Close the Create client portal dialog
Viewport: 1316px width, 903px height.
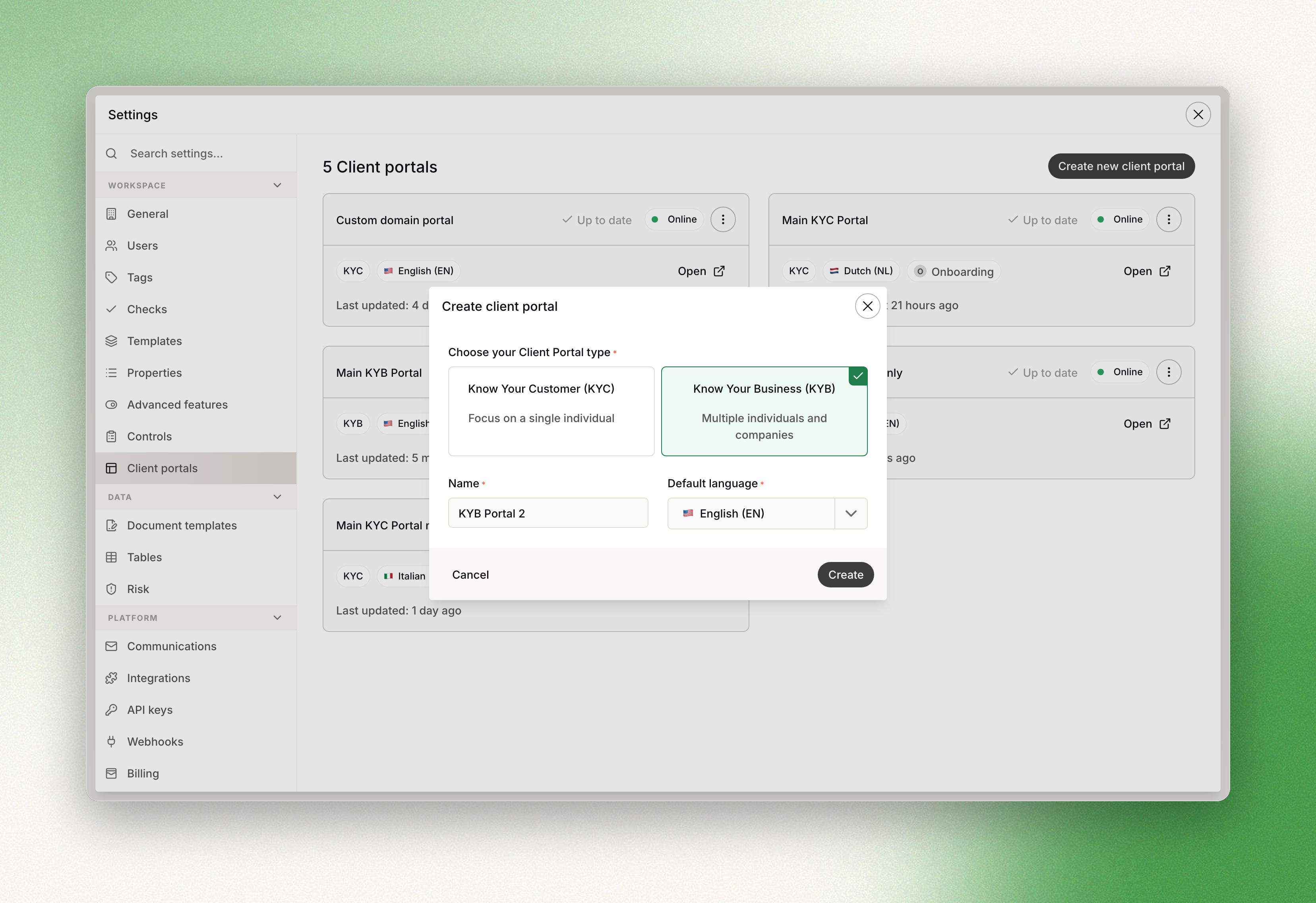(867, 306)
